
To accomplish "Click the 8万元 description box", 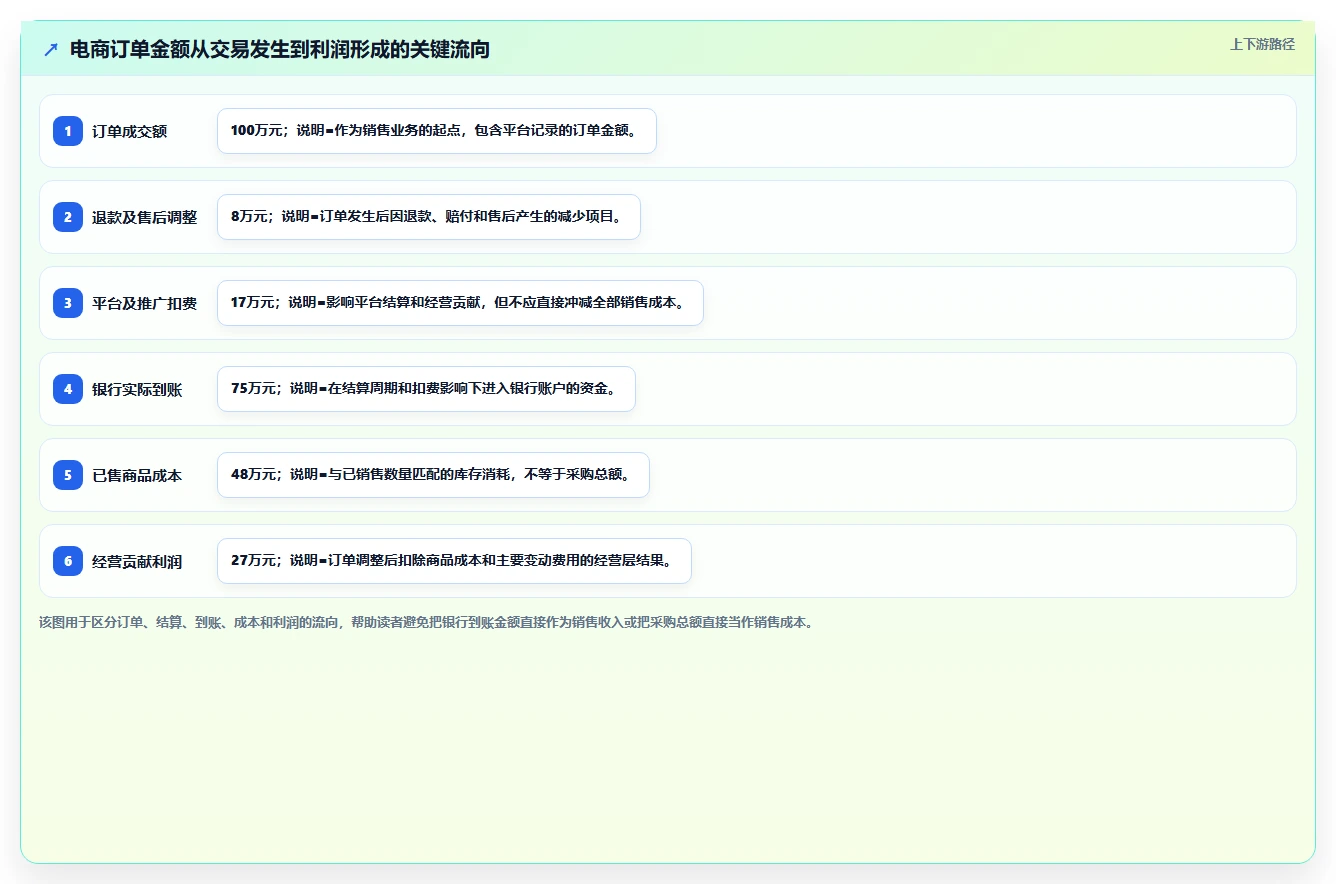I will (429, 217).
